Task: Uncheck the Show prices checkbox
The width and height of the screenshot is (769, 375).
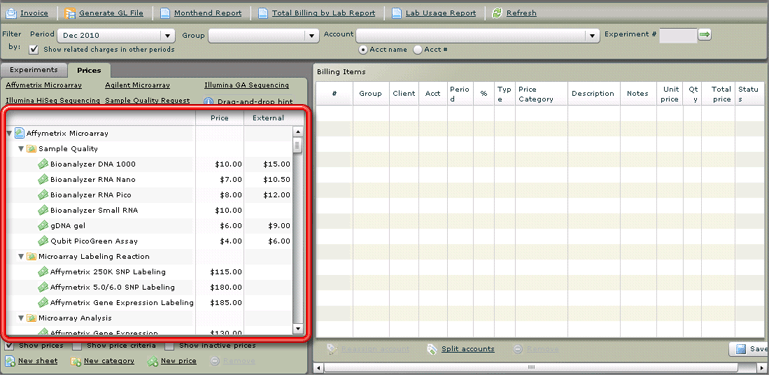Action: click(9, 346)
